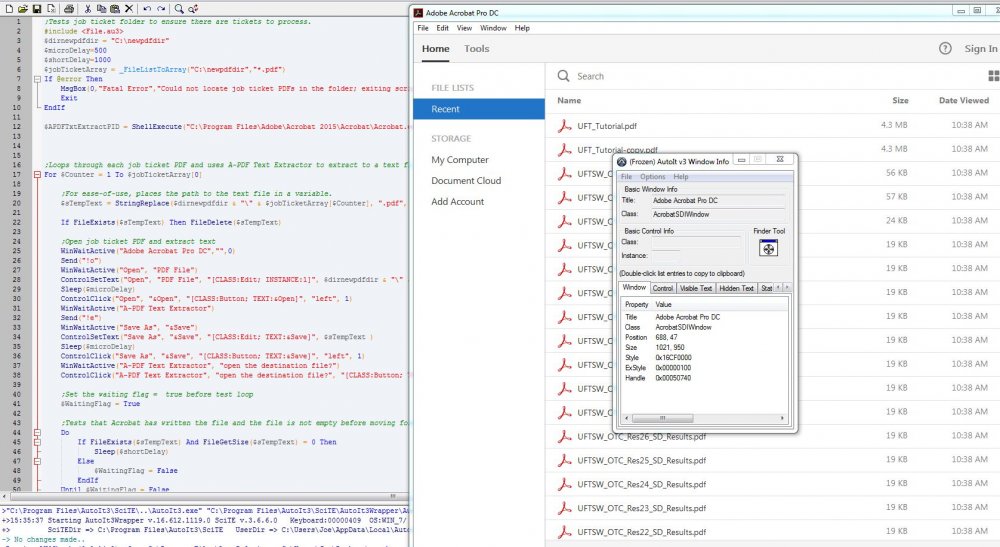Click PDF icon beside UFTSW_OTC_Res25_SD_Results.pdf

[564, 460]
